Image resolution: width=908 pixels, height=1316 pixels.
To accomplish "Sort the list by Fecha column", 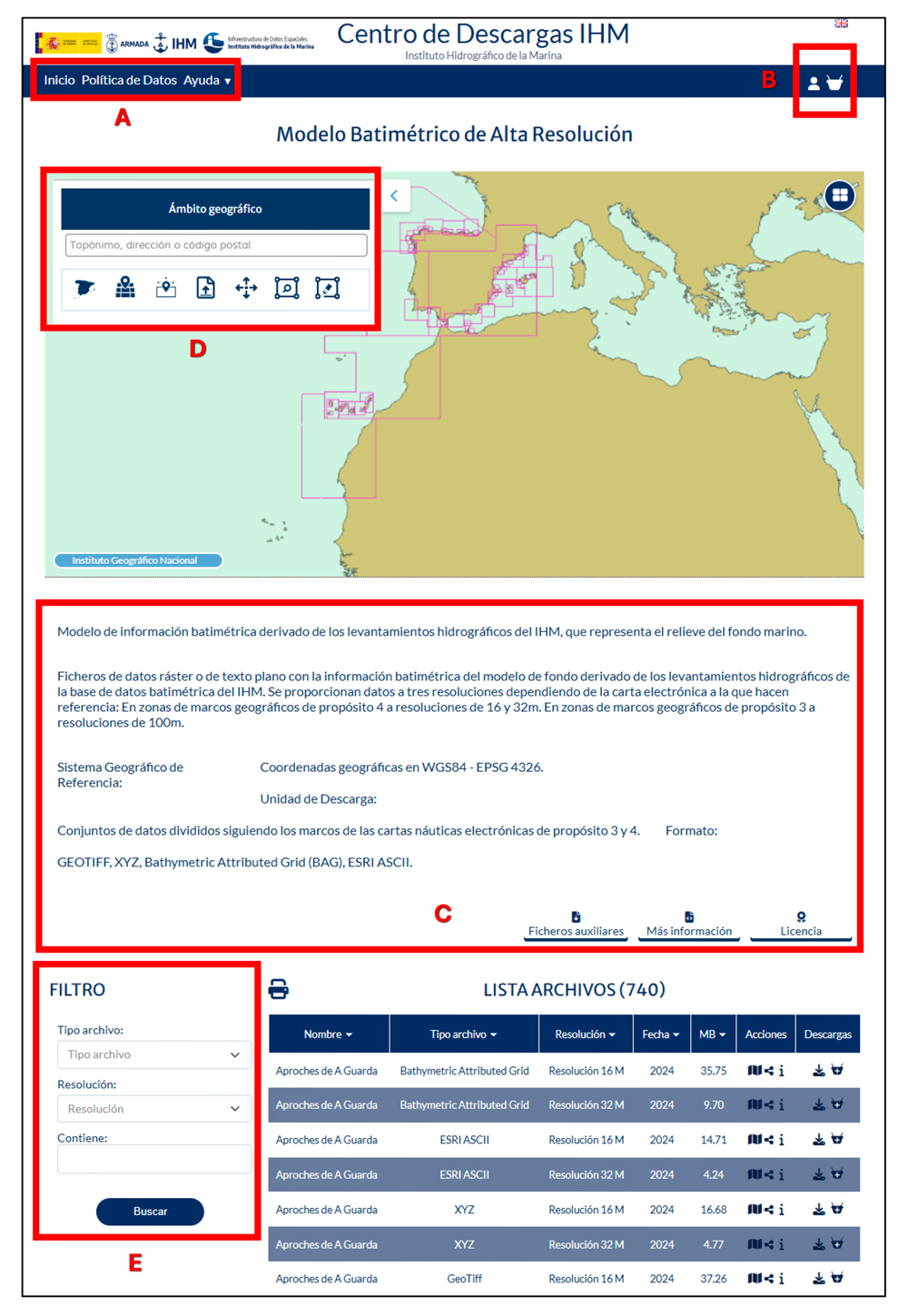I will click(x=661, y=1034).
